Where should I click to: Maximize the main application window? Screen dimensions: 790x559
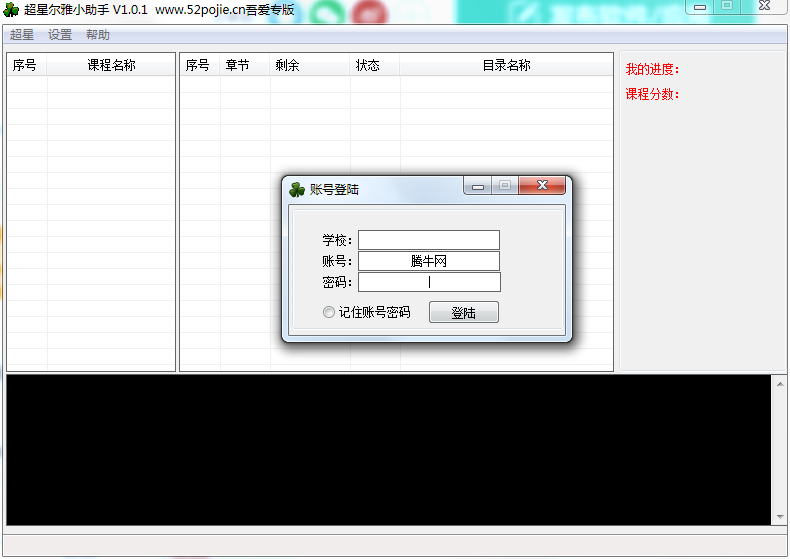[x=727, y=6]
